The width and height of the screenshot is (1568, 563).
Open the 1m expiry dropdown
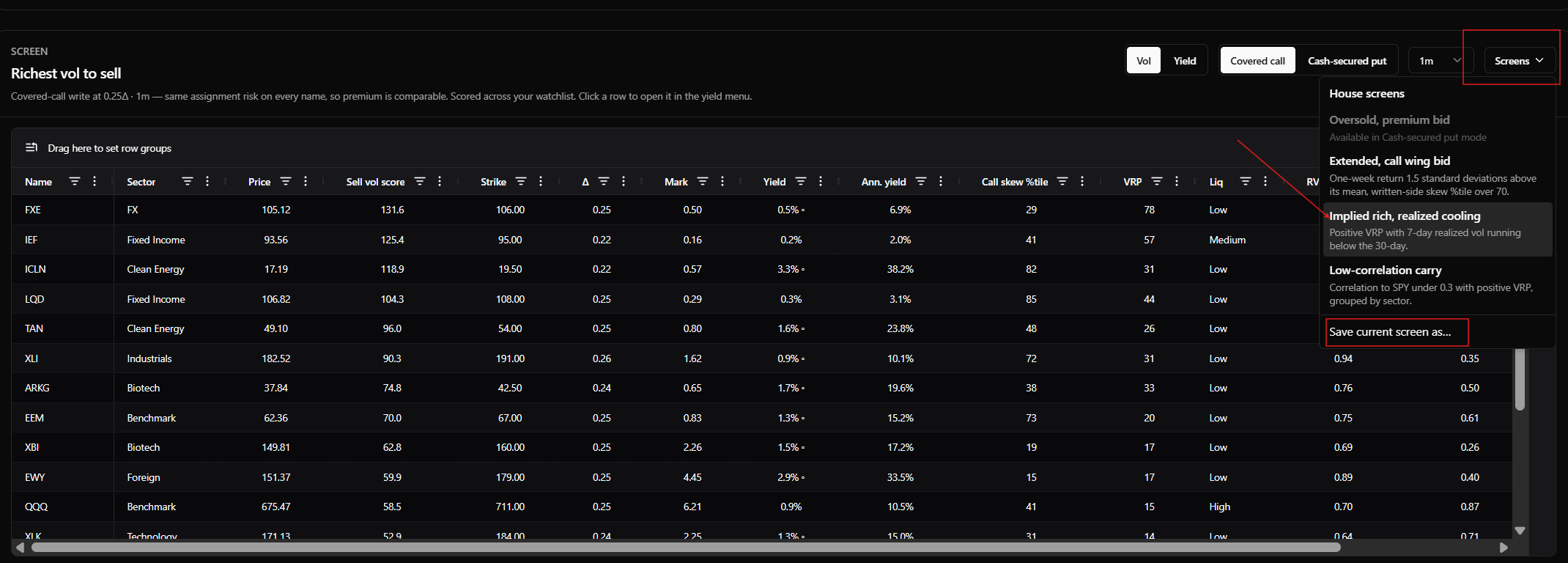click(1439, 61)
